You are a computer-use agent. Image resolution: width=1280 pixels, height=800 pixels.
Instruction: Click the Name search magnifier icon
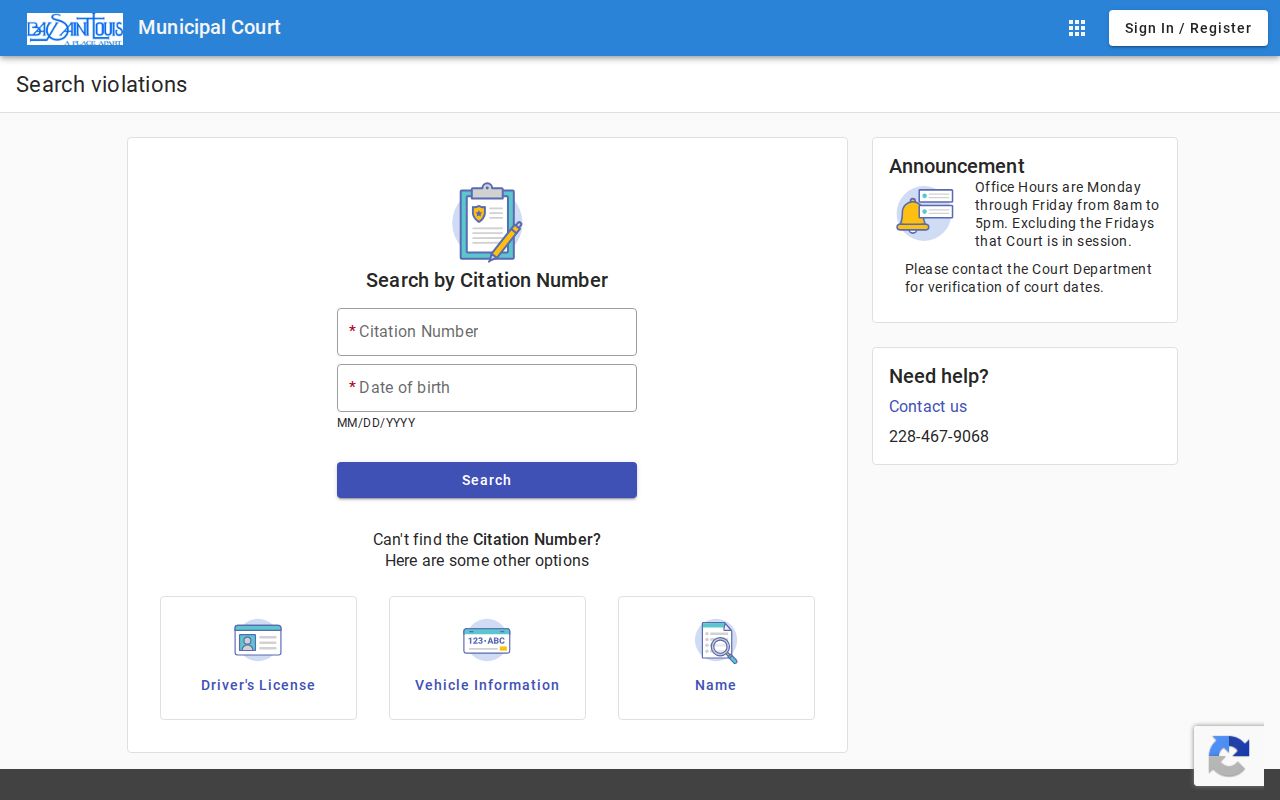coord(716,641)
